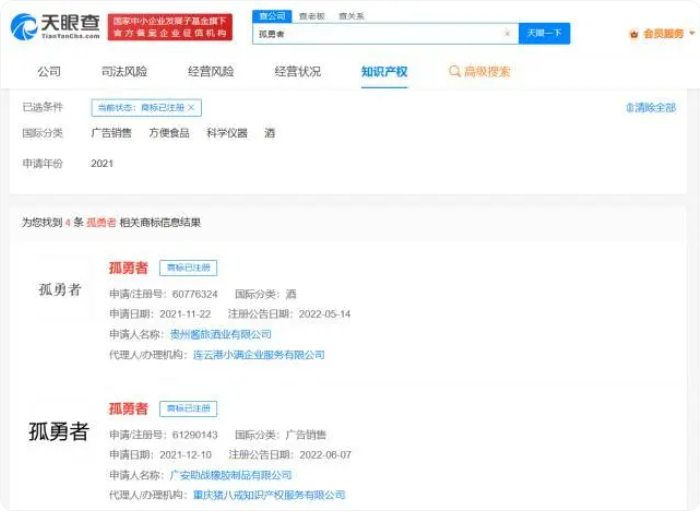Click the magnifier icon beside 高级搜索
The width and height of the screenshot is (700, 518).
454,72
